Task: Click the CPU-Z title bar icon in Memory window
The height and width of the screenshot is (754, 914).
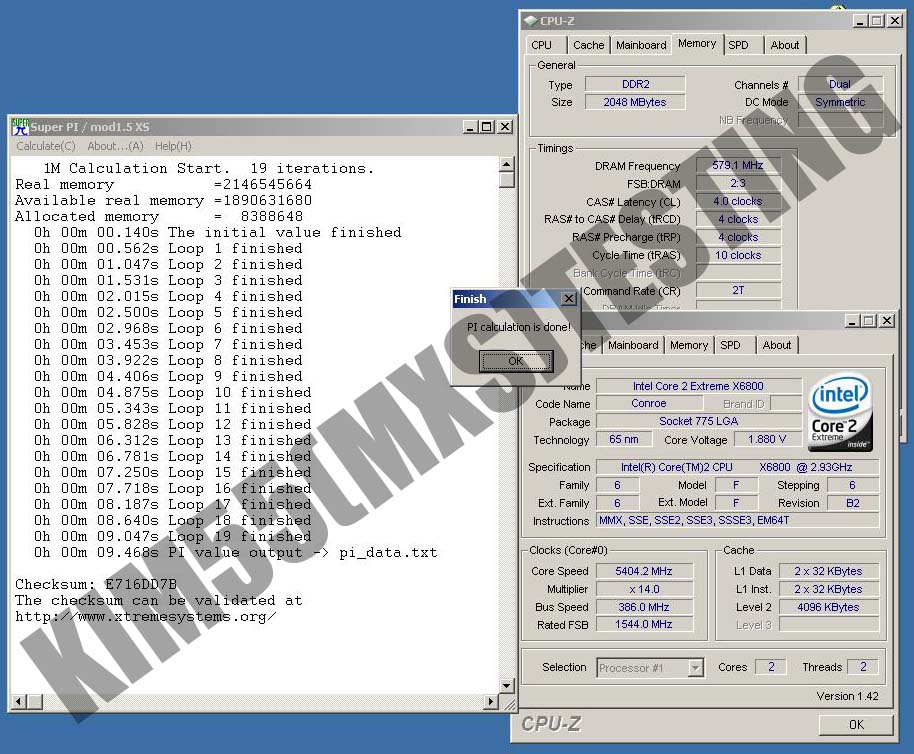Action: point(530,20)
